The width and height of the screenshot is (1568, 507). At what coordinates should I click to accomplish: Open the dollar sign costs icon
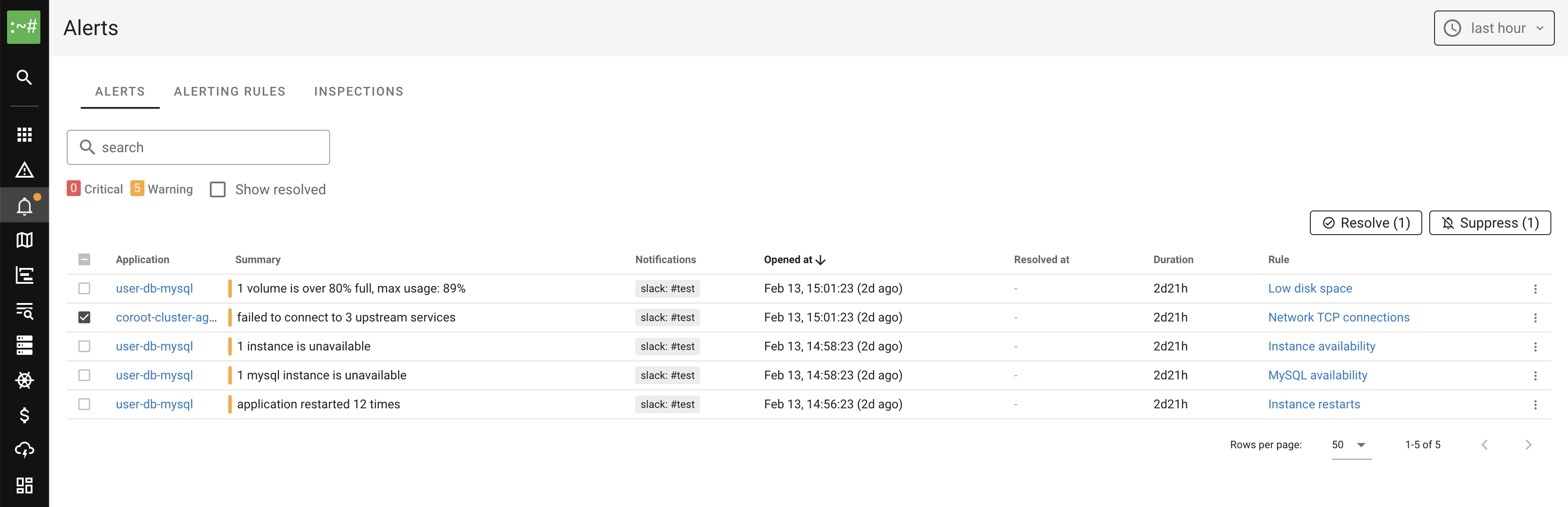point(24,415)
